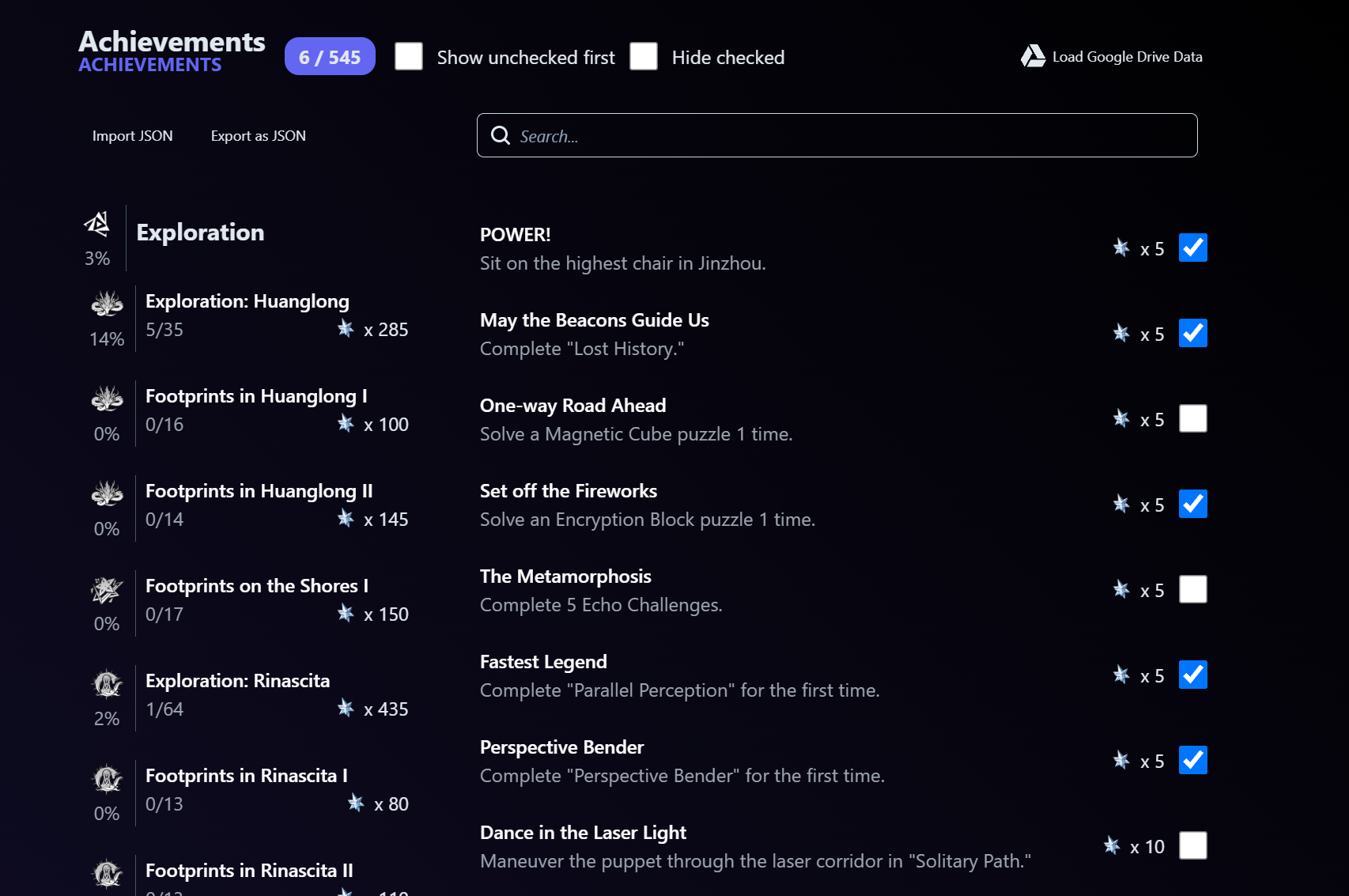
Task: Click the Google Drive logo icon
Action: 1033,56
